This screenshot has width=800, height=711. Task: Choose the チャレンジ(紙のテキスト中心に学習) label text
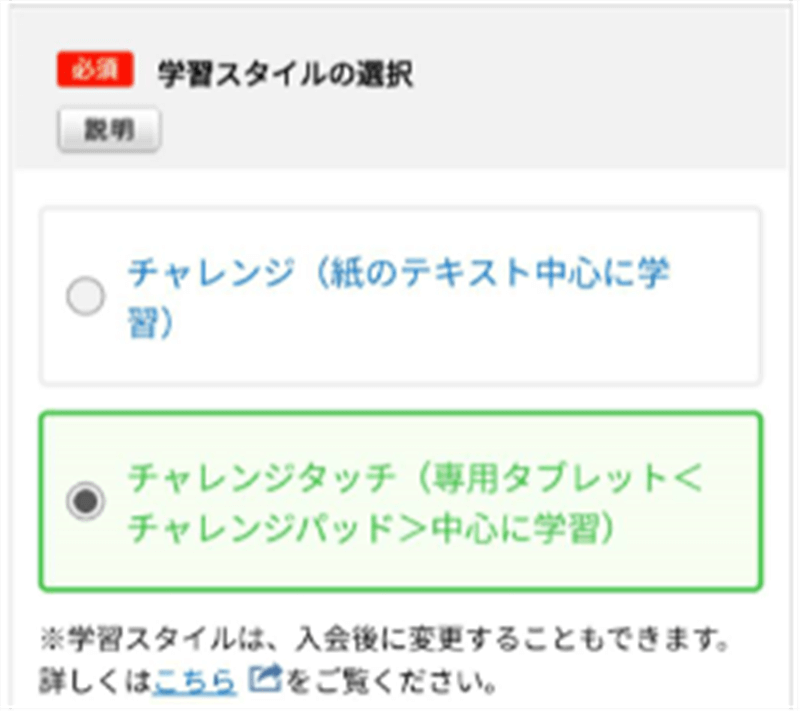pyautogui.click(x=398, y=297)
